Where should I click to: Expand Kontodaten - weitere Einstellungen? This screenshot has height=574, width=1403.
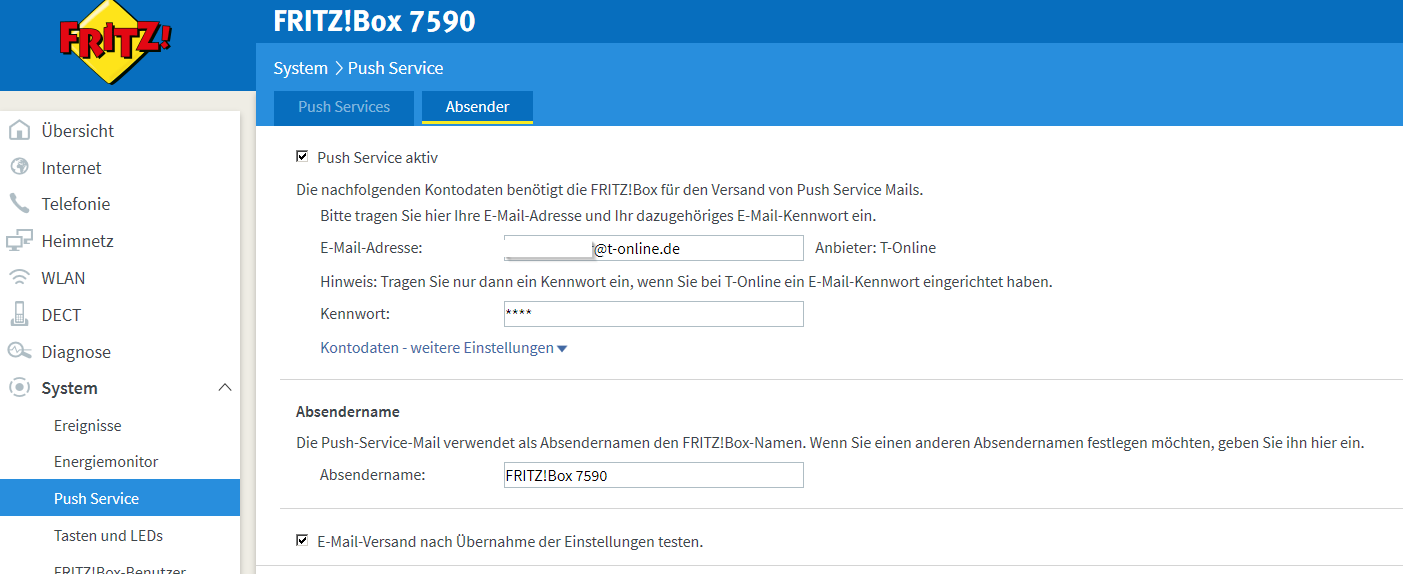(444, 348)
